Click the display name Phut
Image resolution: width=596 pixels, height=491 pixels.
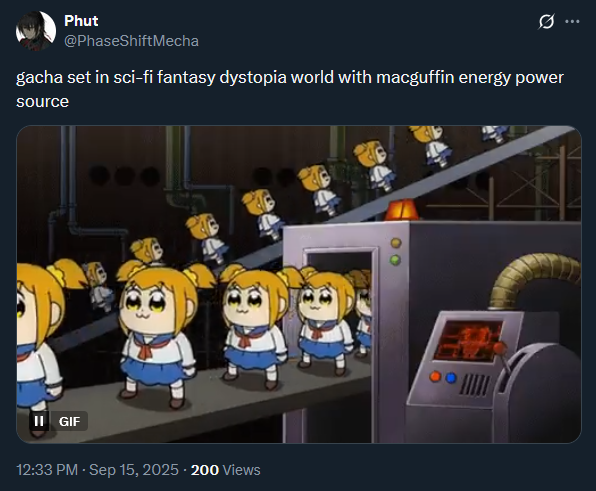coord(81,21)
